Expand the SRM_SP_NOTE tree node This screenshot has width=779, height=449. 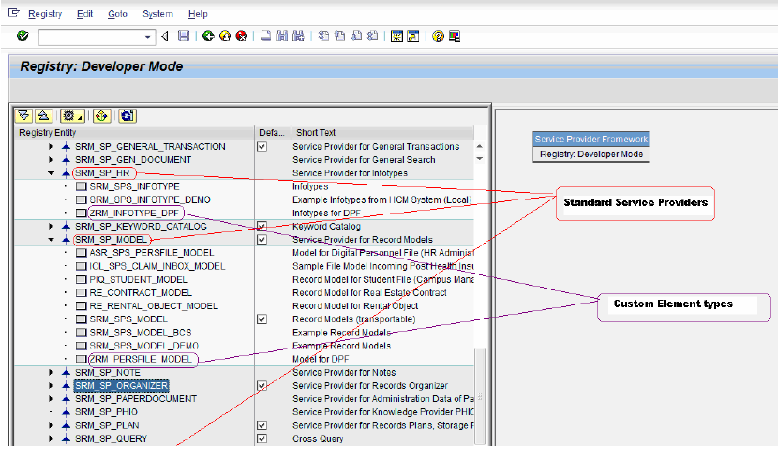tap(51, 372)
